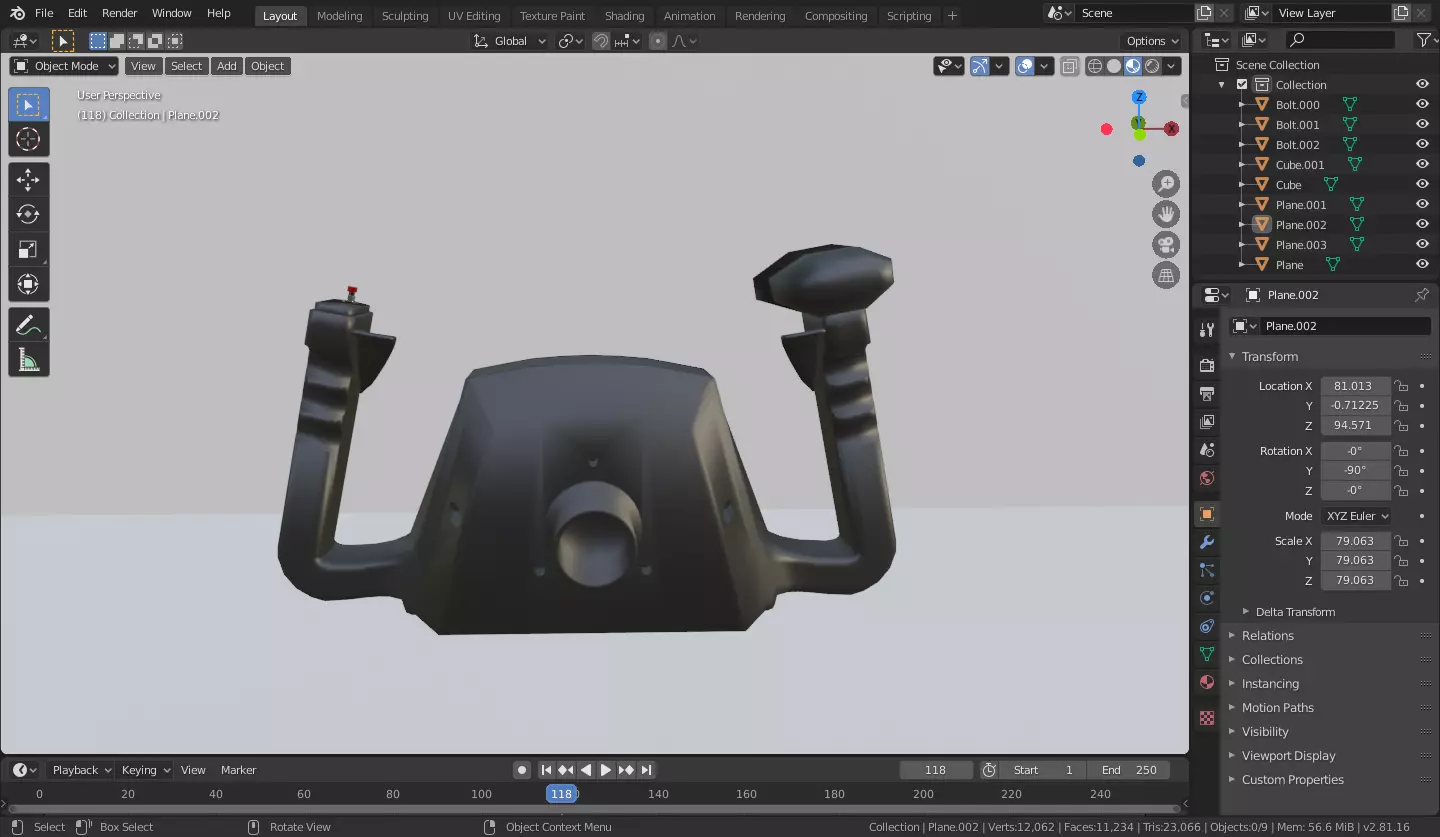Image resolution: width=1440 pixels, height=837 pixels.
Task: Select the Move tool
Action: (x=28, y=180)
